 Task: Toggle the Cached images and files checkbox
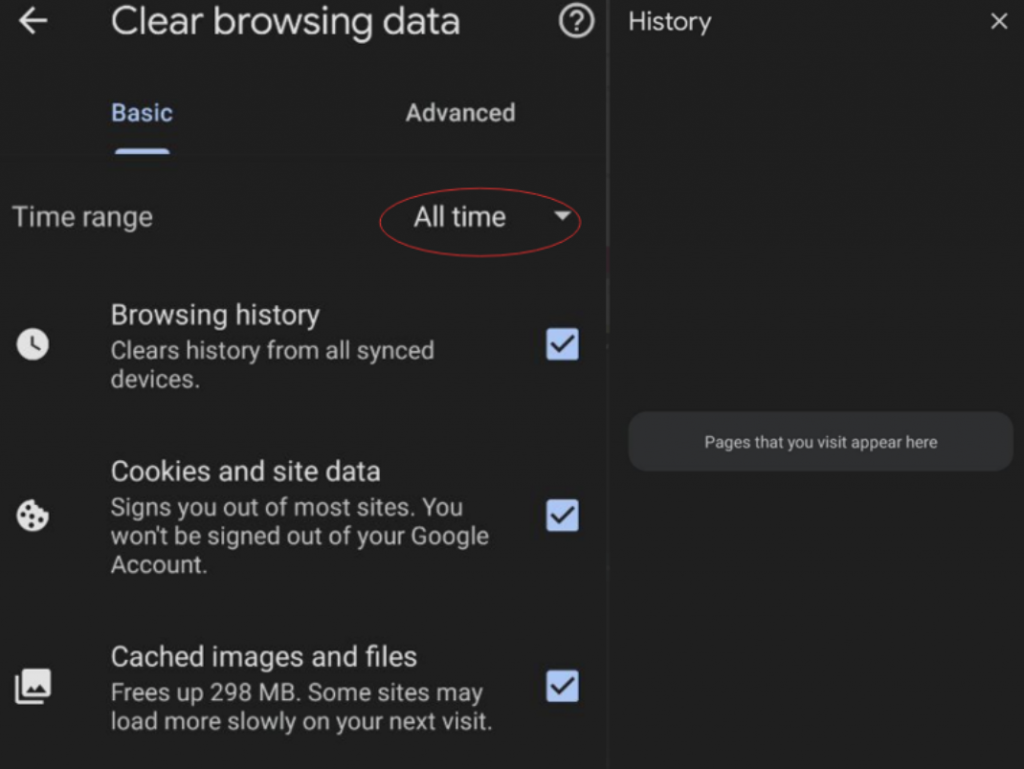[562, 687]
